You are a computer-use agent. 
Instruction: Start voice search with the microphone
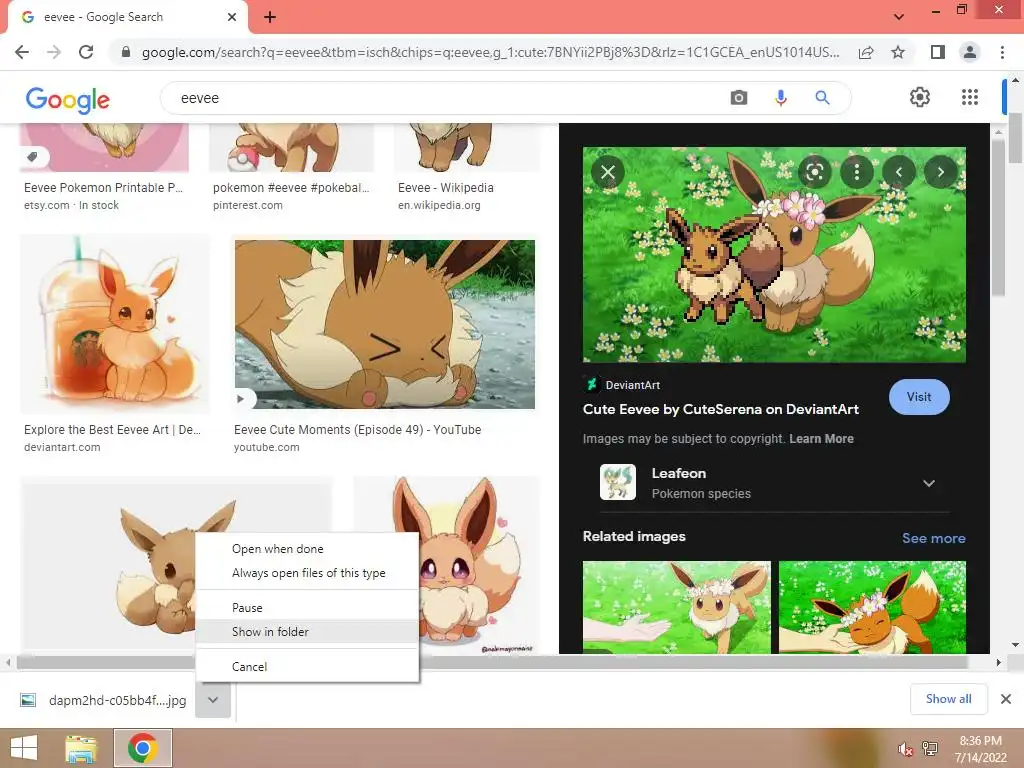click(780, 98)
